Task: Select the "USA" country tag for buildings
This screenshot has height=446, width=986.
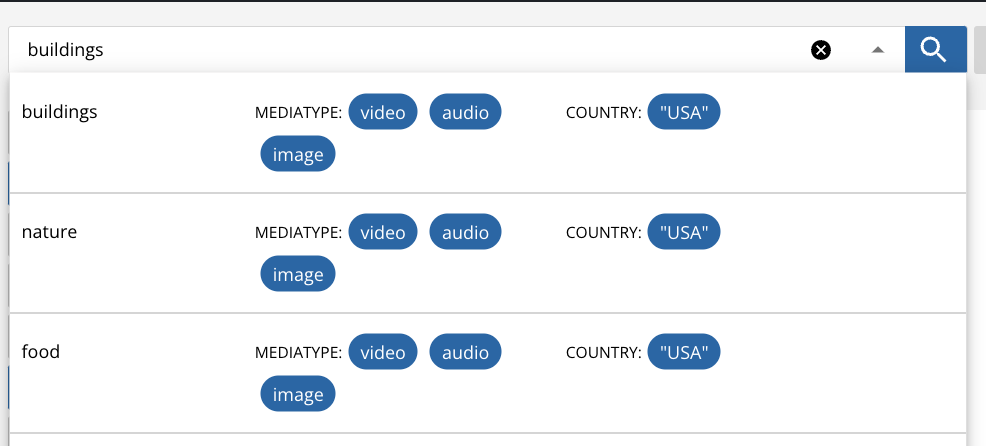Action: pyautogui.click(x=684, y=113)
